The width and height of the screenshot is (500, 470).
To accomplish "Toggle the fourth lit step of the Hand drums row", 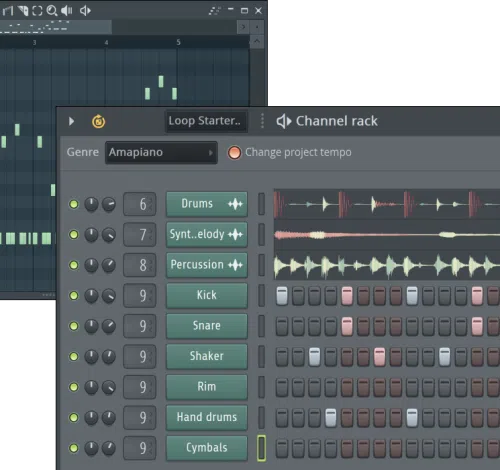I will click(x=331, y=418).
